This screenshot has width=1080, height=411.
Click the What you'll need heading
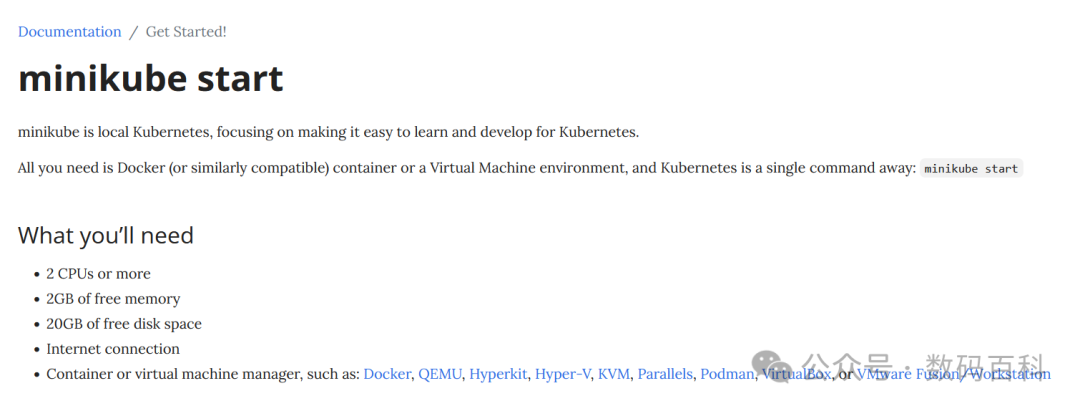[x=105, y=235]
